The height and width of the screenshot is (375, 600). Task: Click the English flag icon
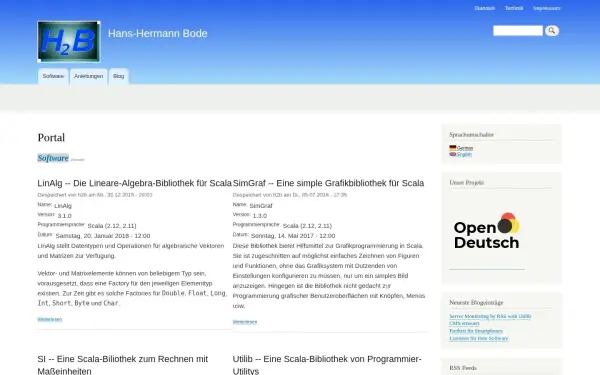click(x=453, y=154)
